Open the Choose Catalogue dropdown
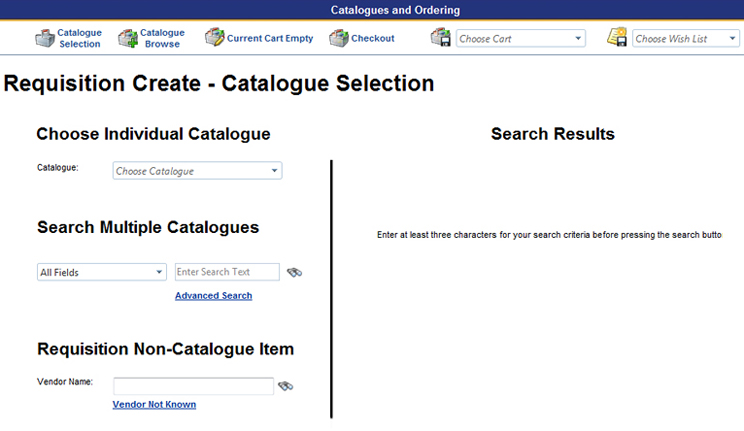 [x=198, y=171]
